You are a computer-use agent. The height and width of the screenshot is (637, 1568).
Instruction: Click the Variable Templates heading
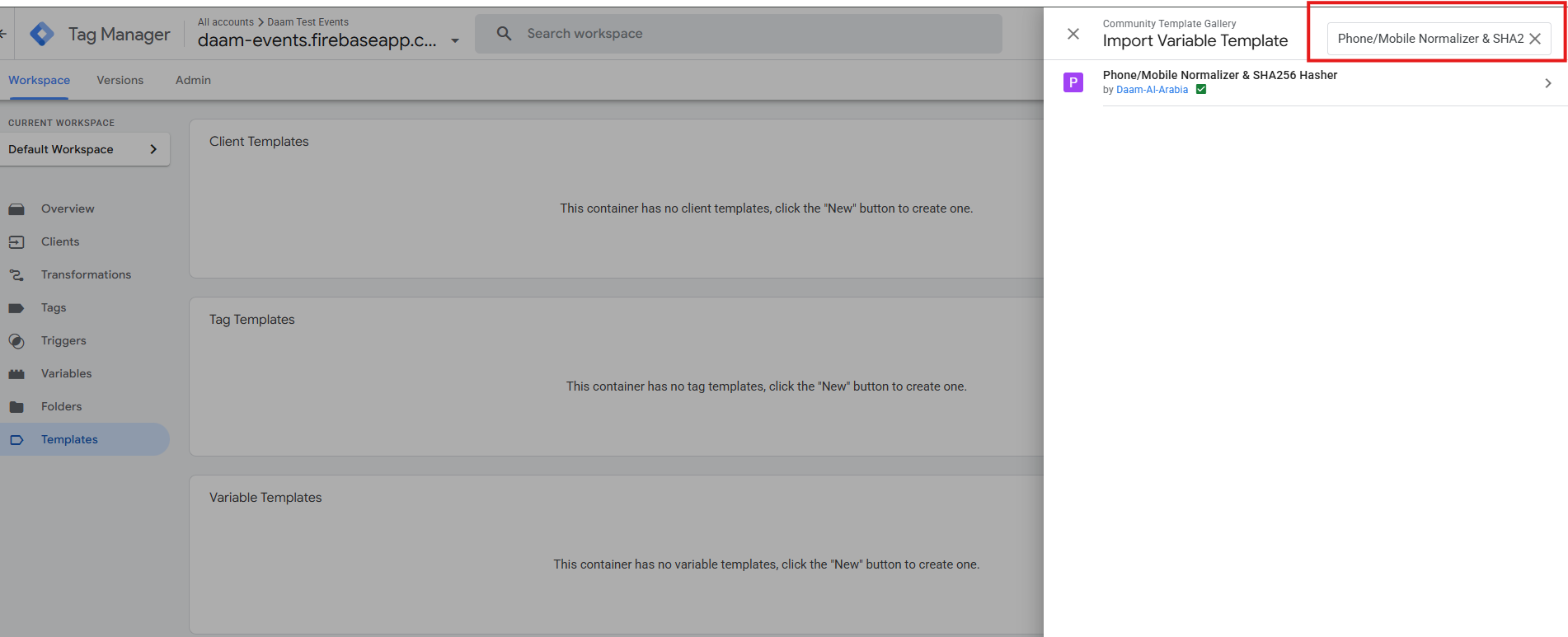[x=265, y=498]
